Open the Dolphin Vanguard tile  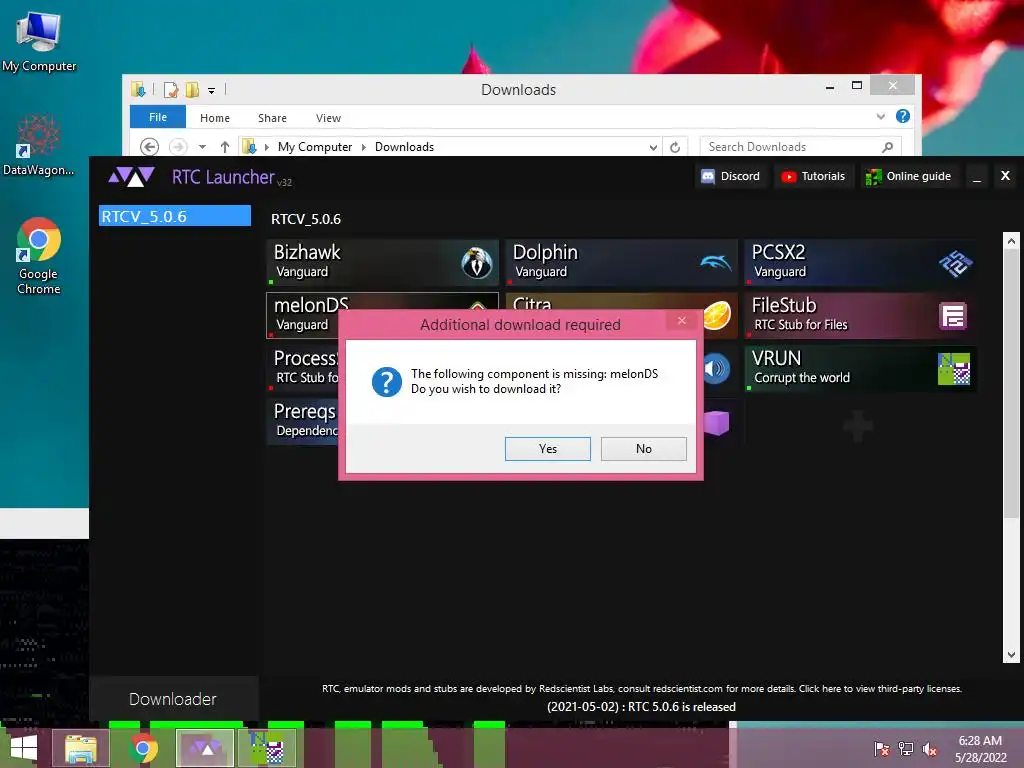coord(622,262)
